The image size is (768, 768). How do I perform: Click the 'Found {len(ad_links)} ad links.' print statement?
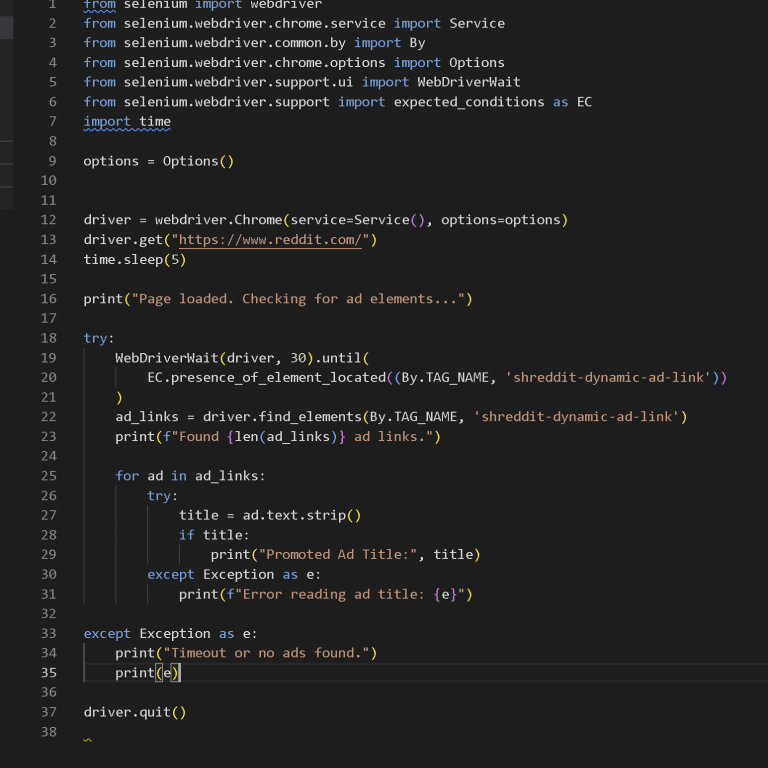click(x=278, y=436)
